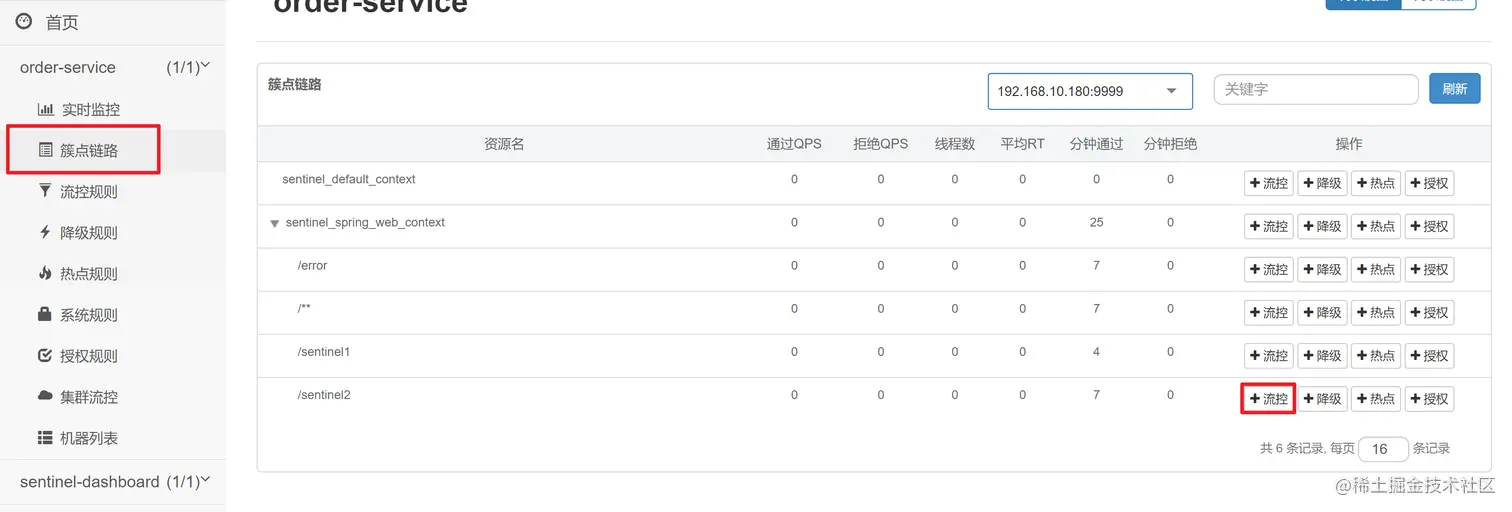Add 热点 rule for /error

[1376, 270]
